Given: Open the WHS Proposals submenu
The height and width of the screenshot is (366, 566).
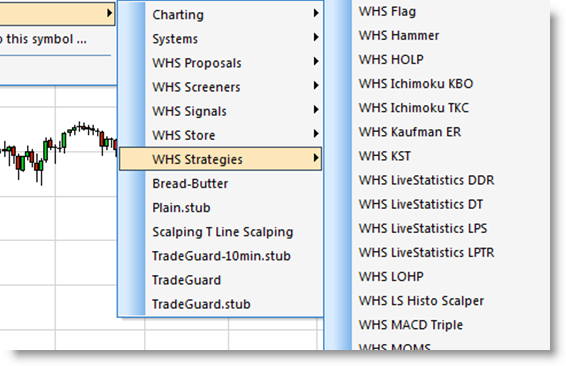Looking at the screenshot, I should point(220,63).
